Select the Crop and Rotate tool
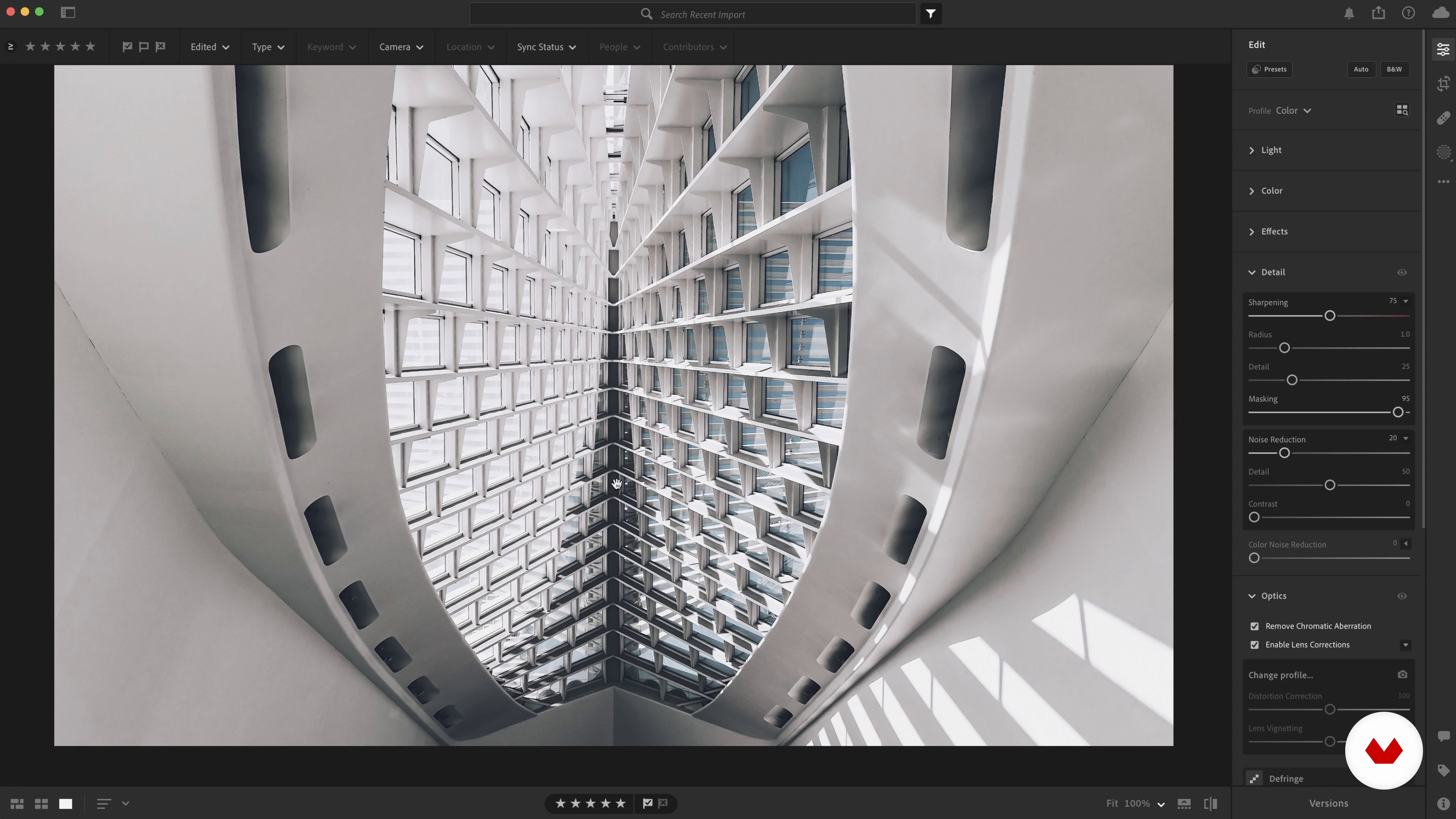Viewport: 1456px width, 819px height. click(x=1443, y=84)
